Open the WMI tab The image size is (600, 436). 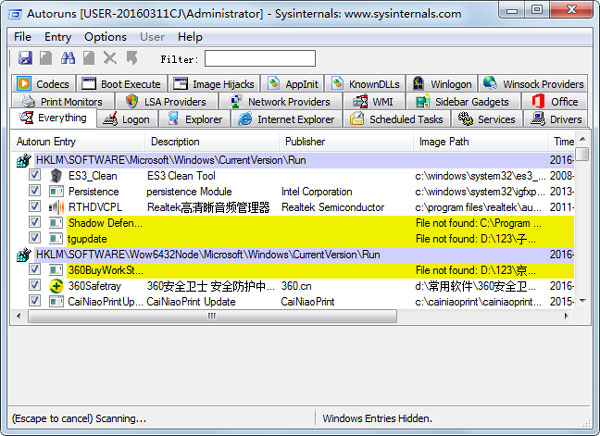coord(373,101)
